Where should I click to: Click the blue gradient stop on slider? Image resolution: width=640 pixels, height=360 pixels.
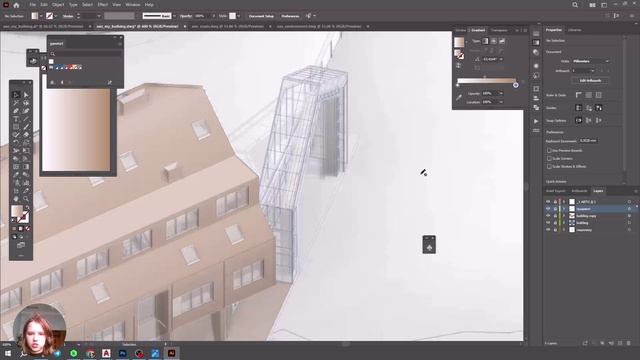pos(516,85)
